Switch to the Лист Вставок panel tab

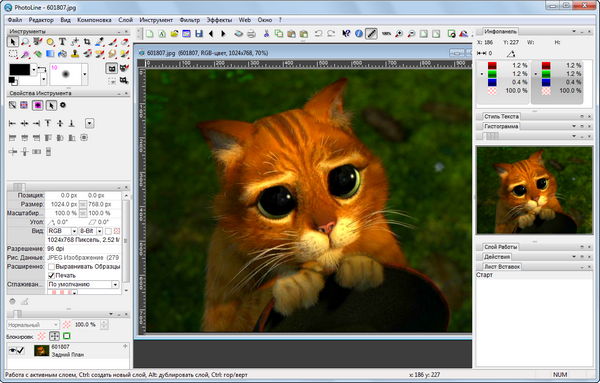[502, 267]
